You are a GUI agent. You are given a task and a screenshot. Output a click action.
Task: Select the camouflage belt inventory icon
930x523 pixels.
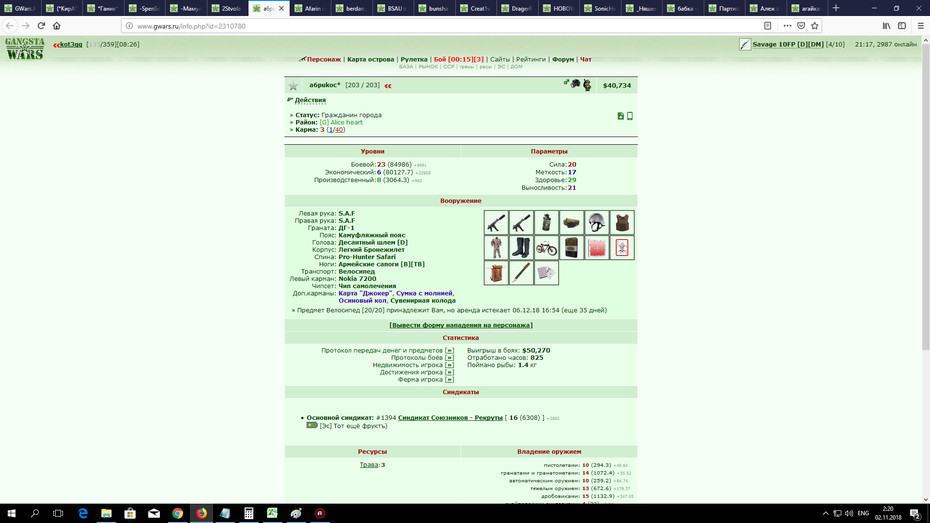point(571,223)
